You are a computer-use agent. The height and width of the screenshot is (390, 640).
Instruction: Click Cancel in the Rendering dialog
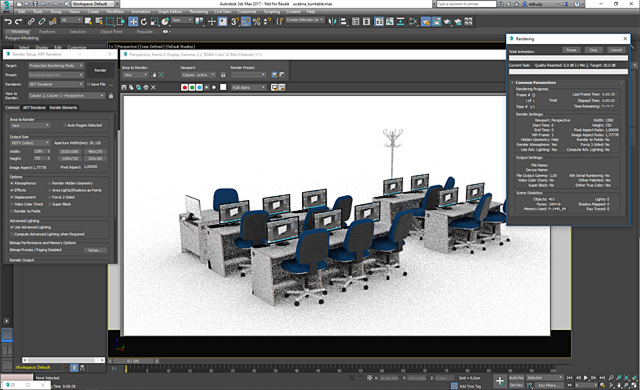616,50
